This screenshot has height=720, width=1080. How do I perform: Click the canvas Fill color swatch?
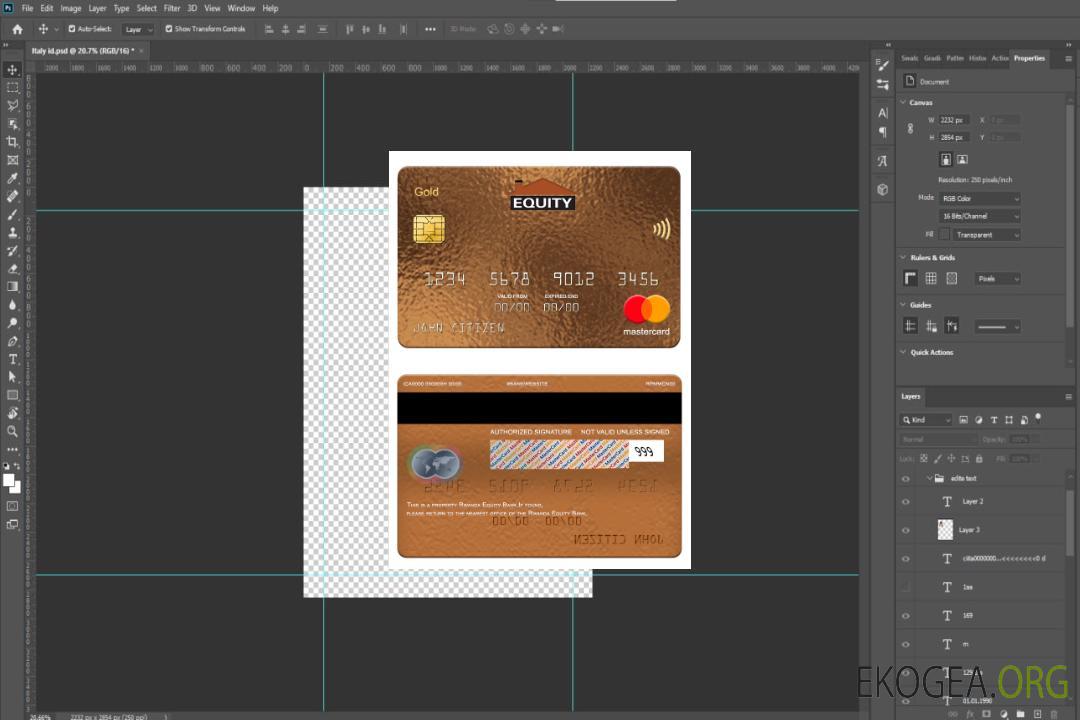tap(945, 235)
